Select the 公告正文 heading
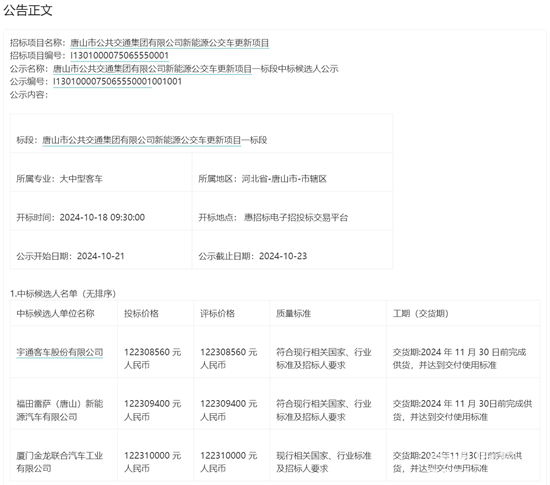Screen dimensions: 550x485 point(28,10)
